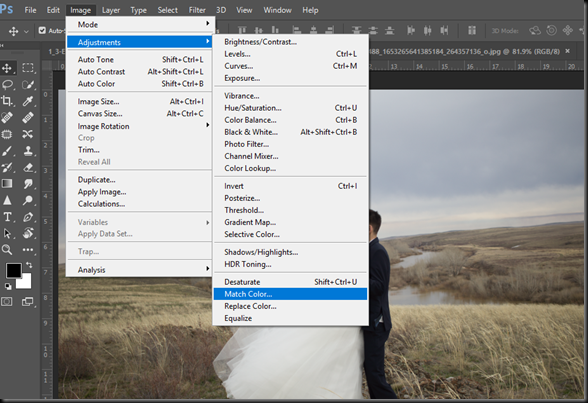Open the Window menu

pyautogui.click(x=278, y=10)
